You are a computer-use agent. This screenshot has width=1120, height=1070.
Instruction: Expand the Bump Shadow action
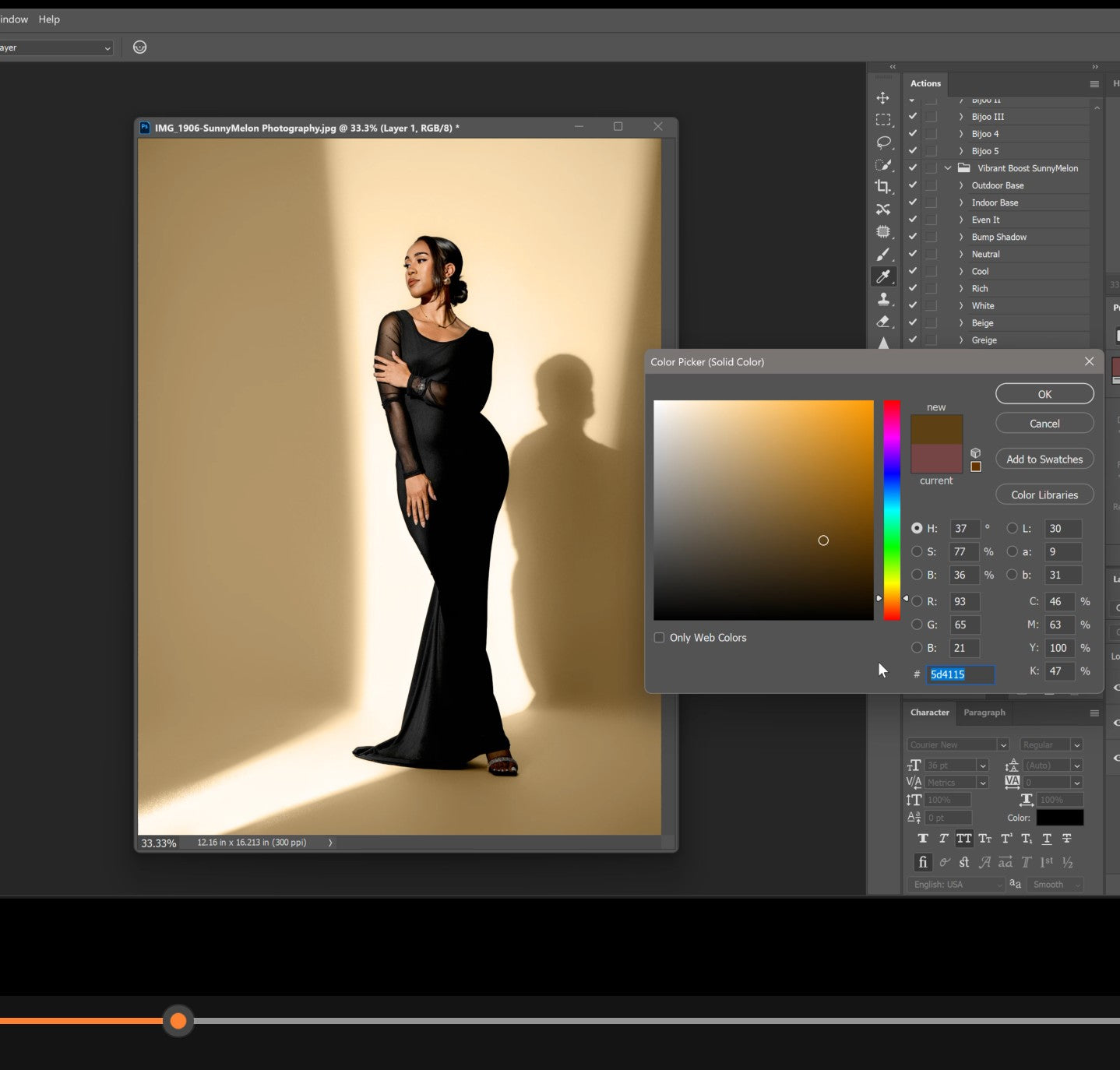coord(961,237)
